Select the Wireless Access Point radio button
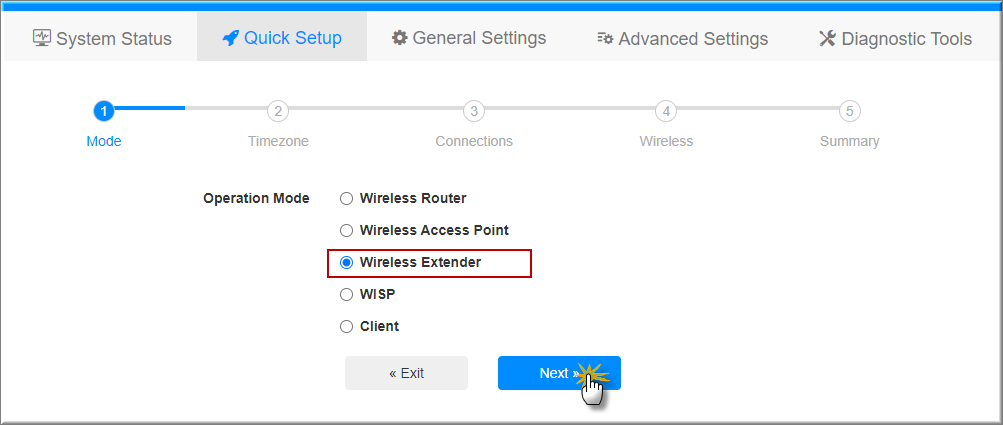 (347, 230)
